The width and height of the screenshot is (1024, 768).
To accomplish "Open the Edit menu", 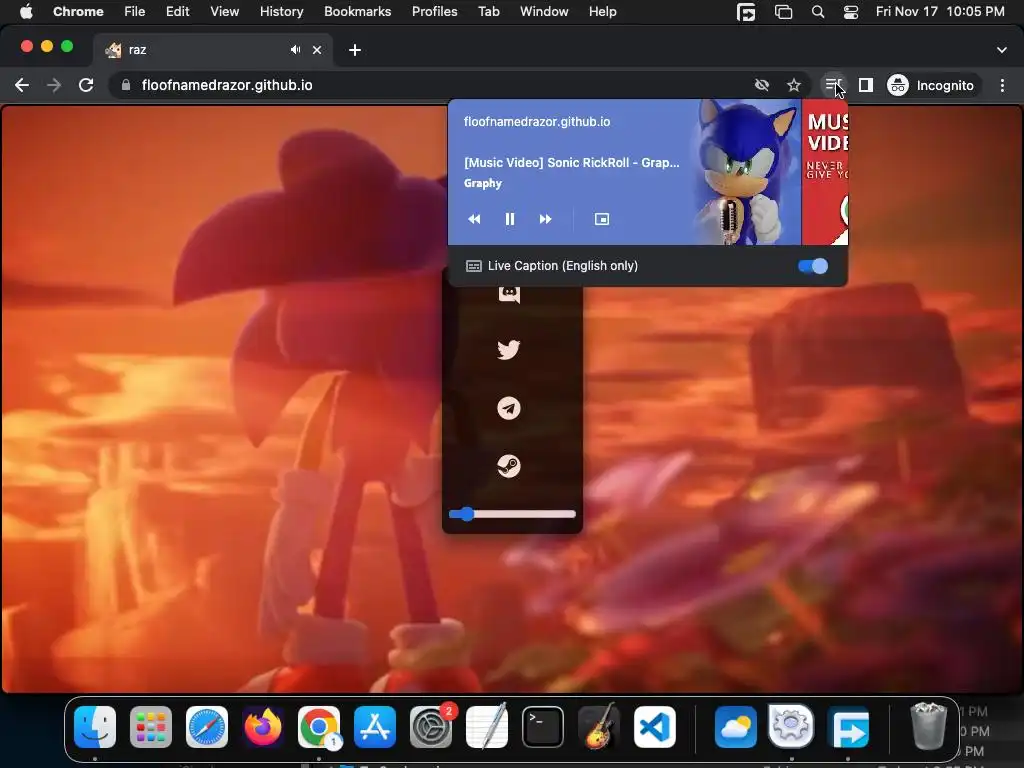I will pos(177,11).
